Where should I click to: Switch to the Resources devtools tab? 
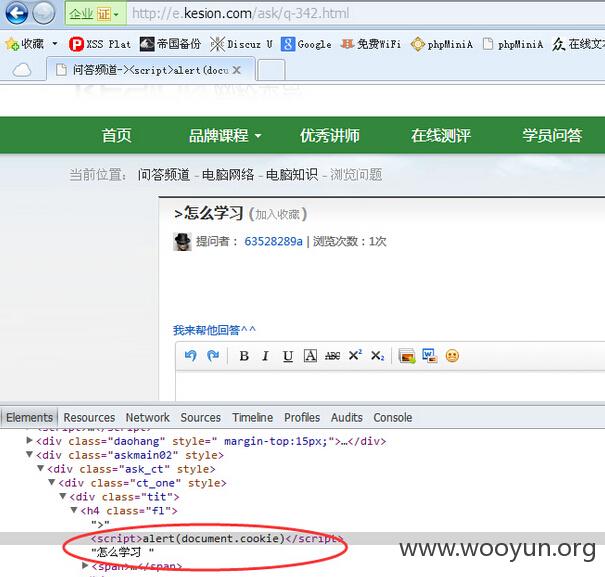point(89,418)
